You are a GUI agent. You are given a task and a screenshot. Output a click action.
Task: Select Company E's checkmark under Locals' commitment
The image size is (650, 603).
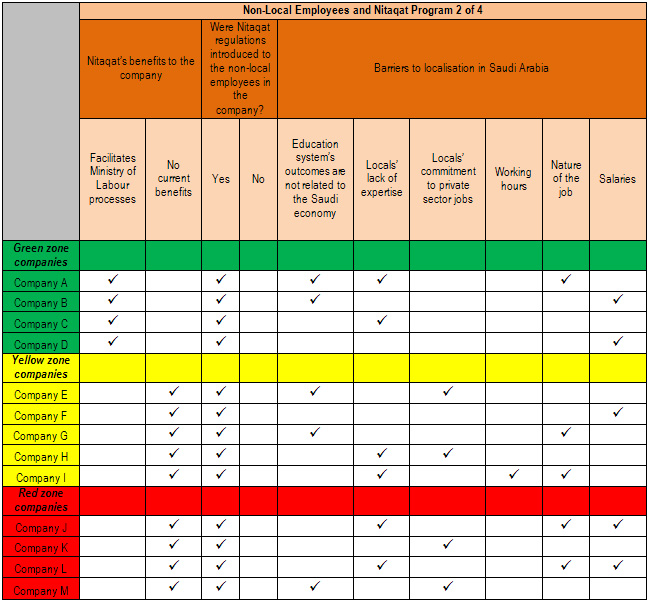tap(448, 391)
